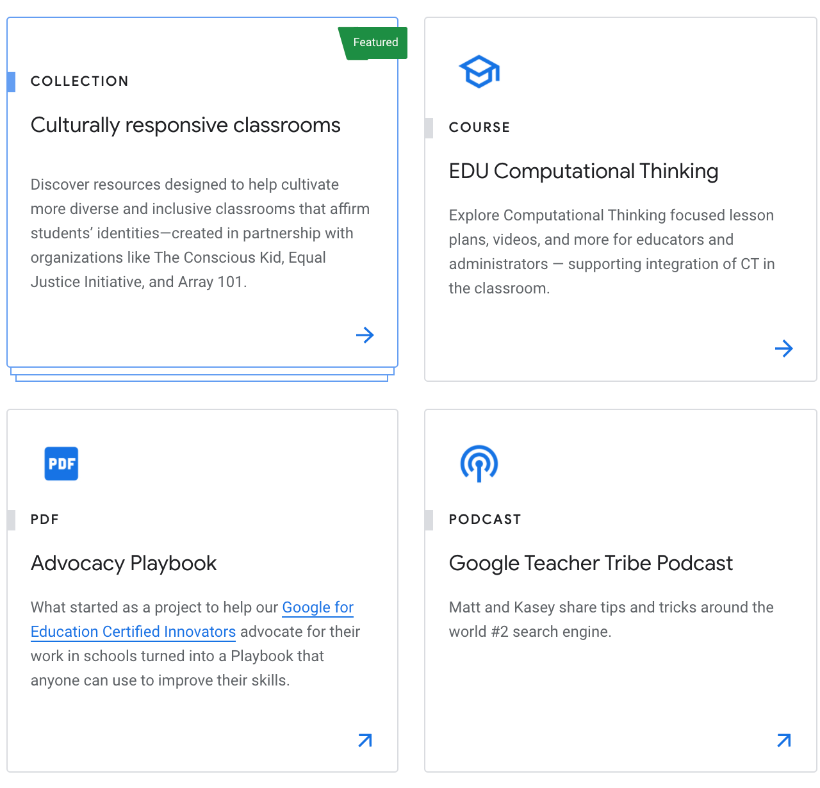Open the Culturally responsive classrooms card via its arrow

click(364, 335)
